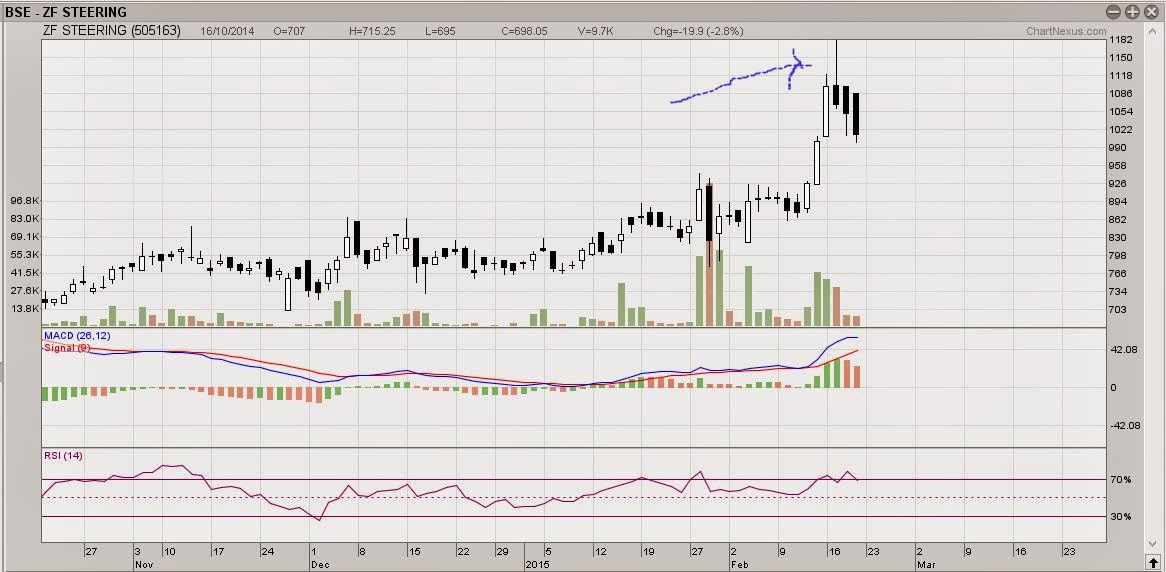Click the 'Dec' month label on time axis
Screen dimensions: 1166x572
[x=321, y=565]
